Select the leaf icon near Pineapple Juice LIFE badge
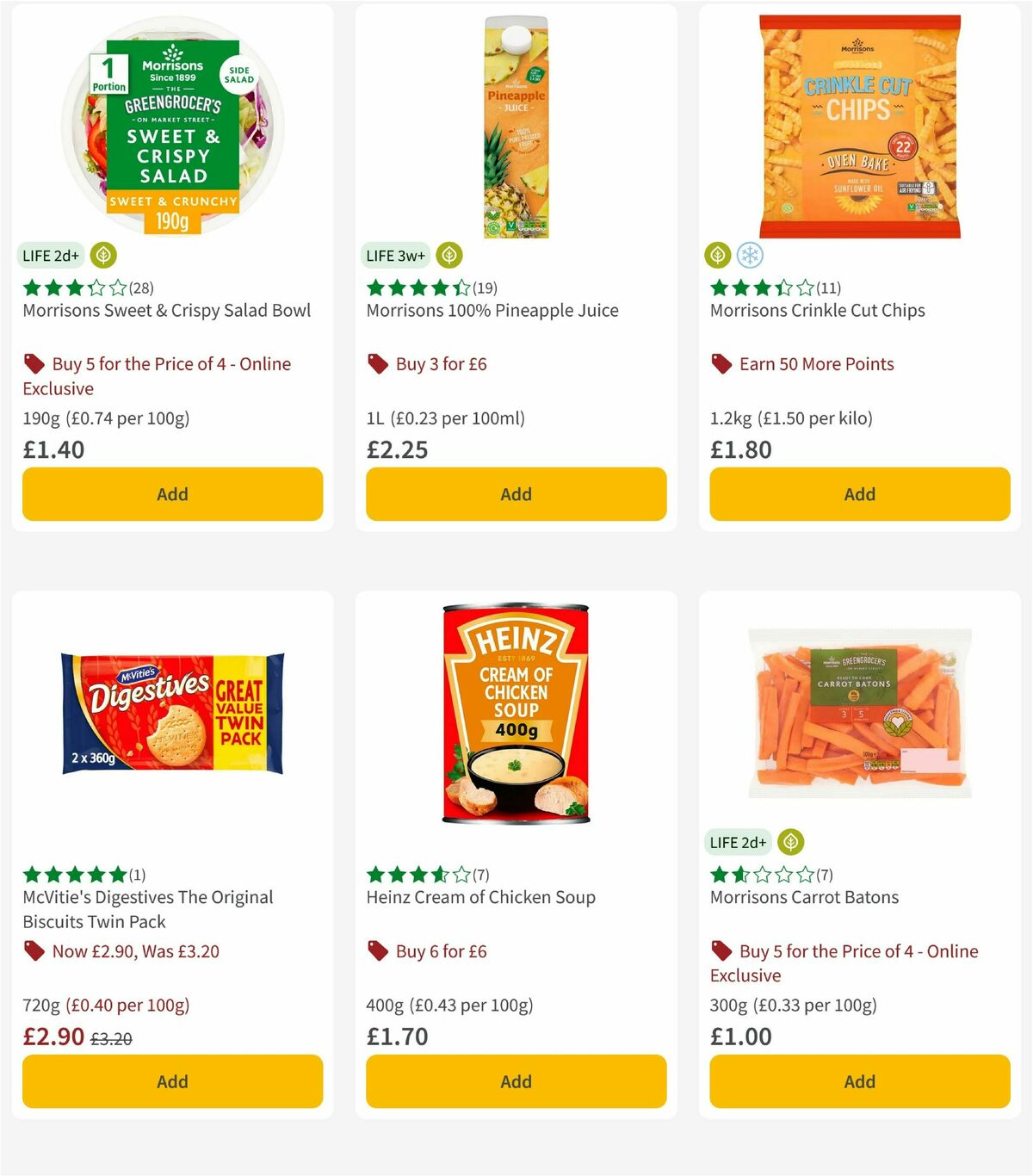The image size is (1033, 1176). click(448, 256)
